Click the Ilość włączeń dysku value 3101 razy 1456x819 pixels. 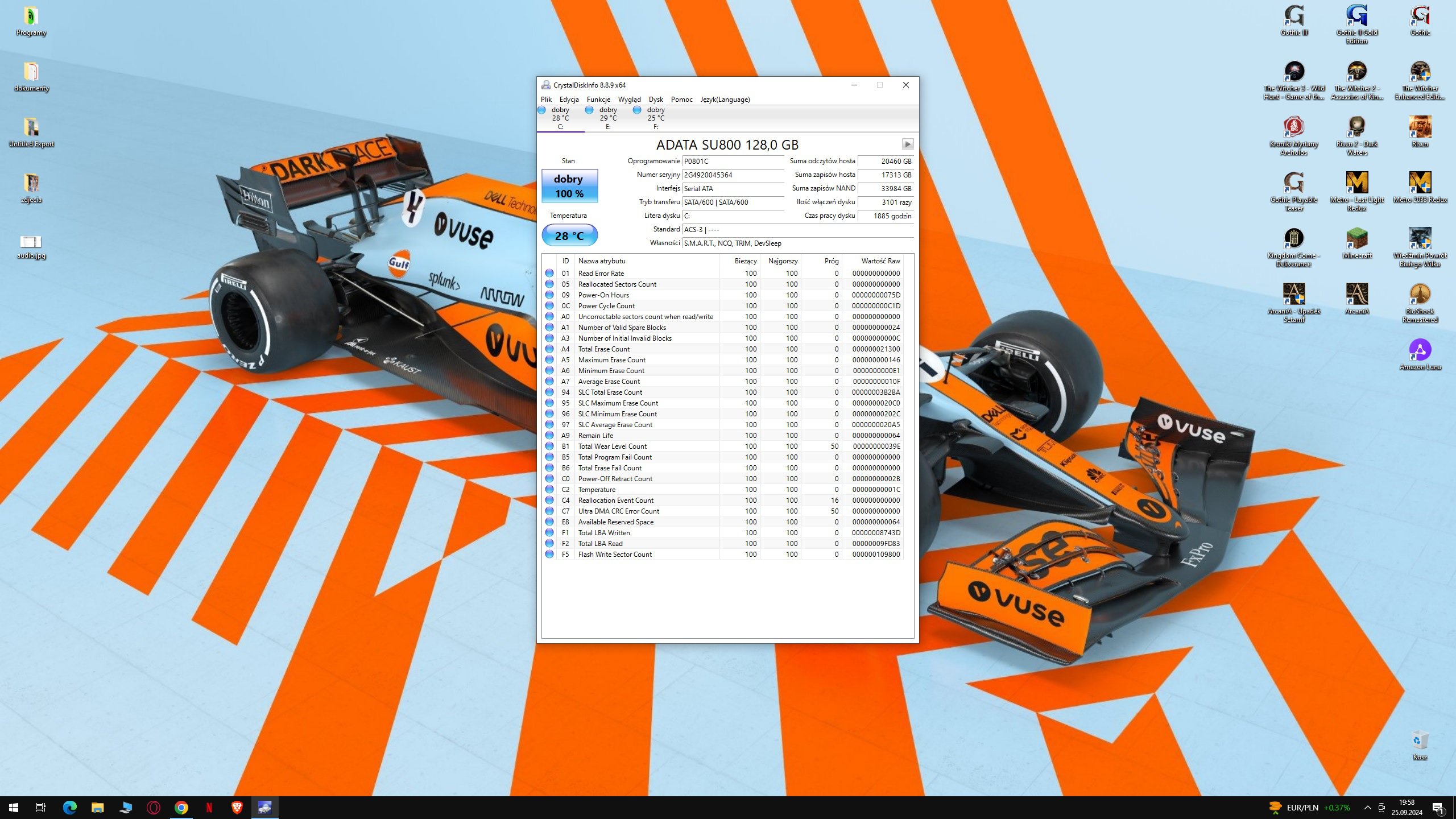(886, 202)
